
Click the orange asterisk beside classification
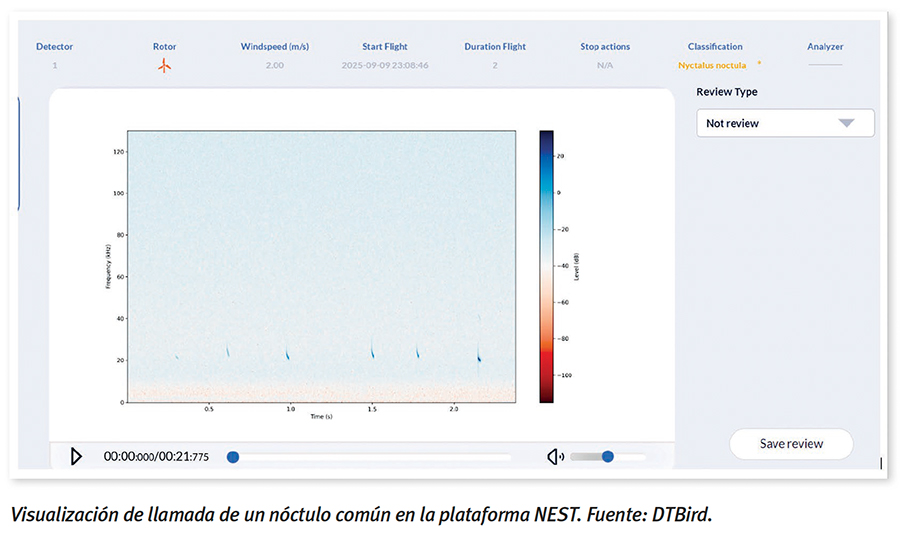pyautogui.click(x=759, y=63)
